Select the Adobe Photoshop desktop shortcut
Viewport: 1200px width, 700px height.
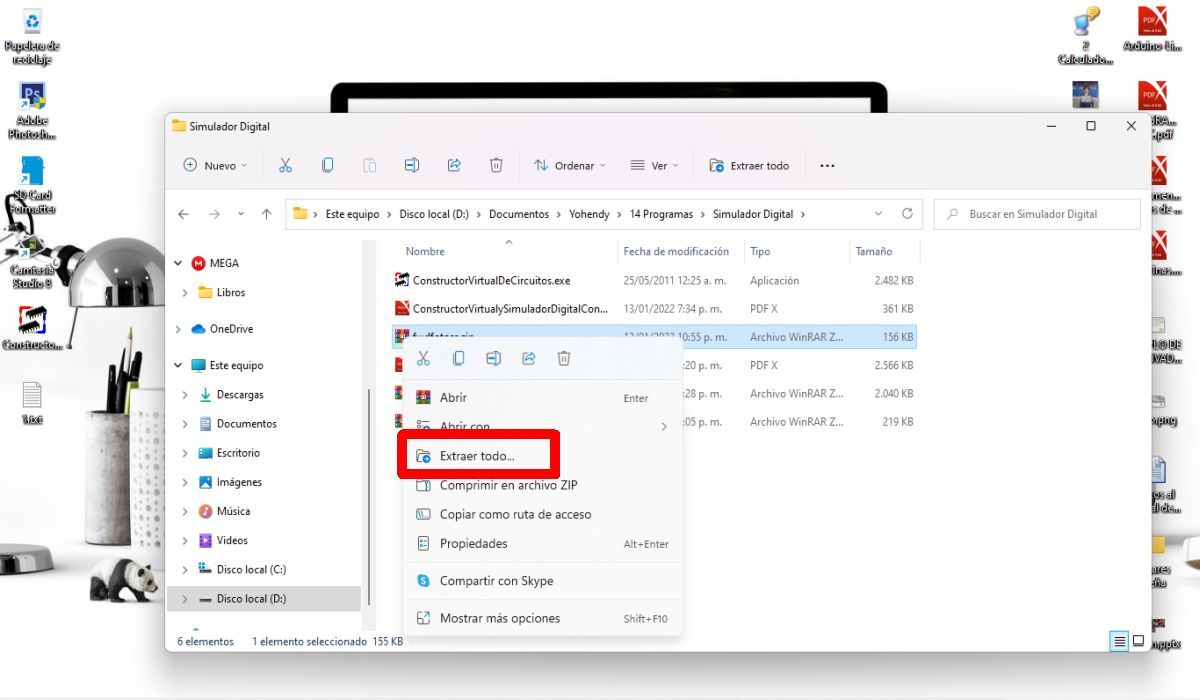pyautogui.click(x=32, y=111)
